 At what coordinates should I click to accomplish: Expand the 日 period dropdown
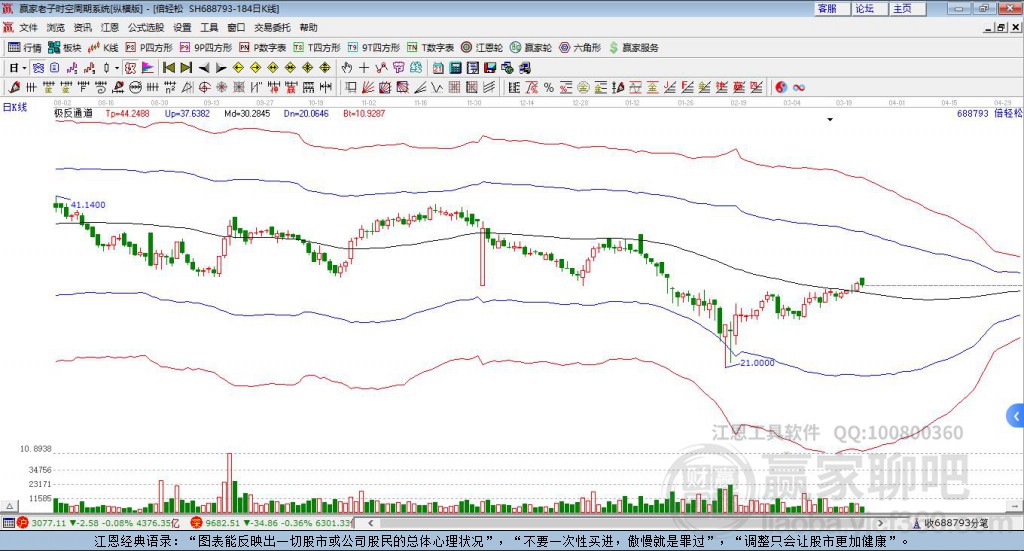point(24,68)
